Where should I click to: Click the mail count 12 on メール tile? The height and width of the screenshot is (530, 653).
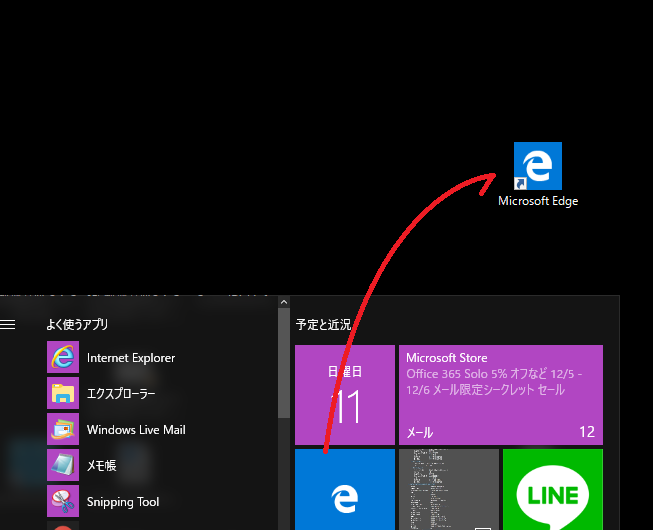click(587, 432)
